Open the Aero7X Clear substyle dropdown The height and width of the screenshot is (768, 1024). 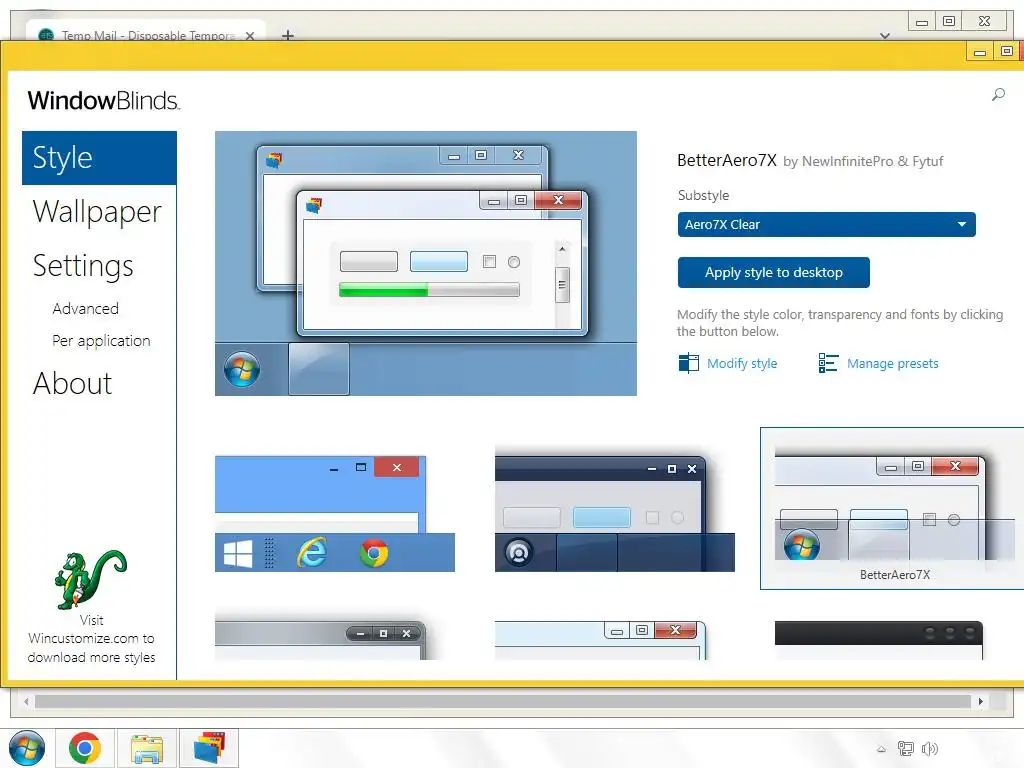(826, 225)
